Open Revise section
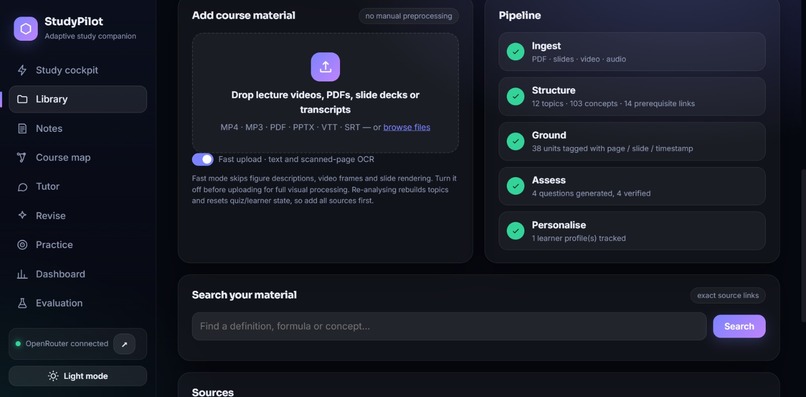The width and height of the screenshot is (806, 397). tap(78, 215)
